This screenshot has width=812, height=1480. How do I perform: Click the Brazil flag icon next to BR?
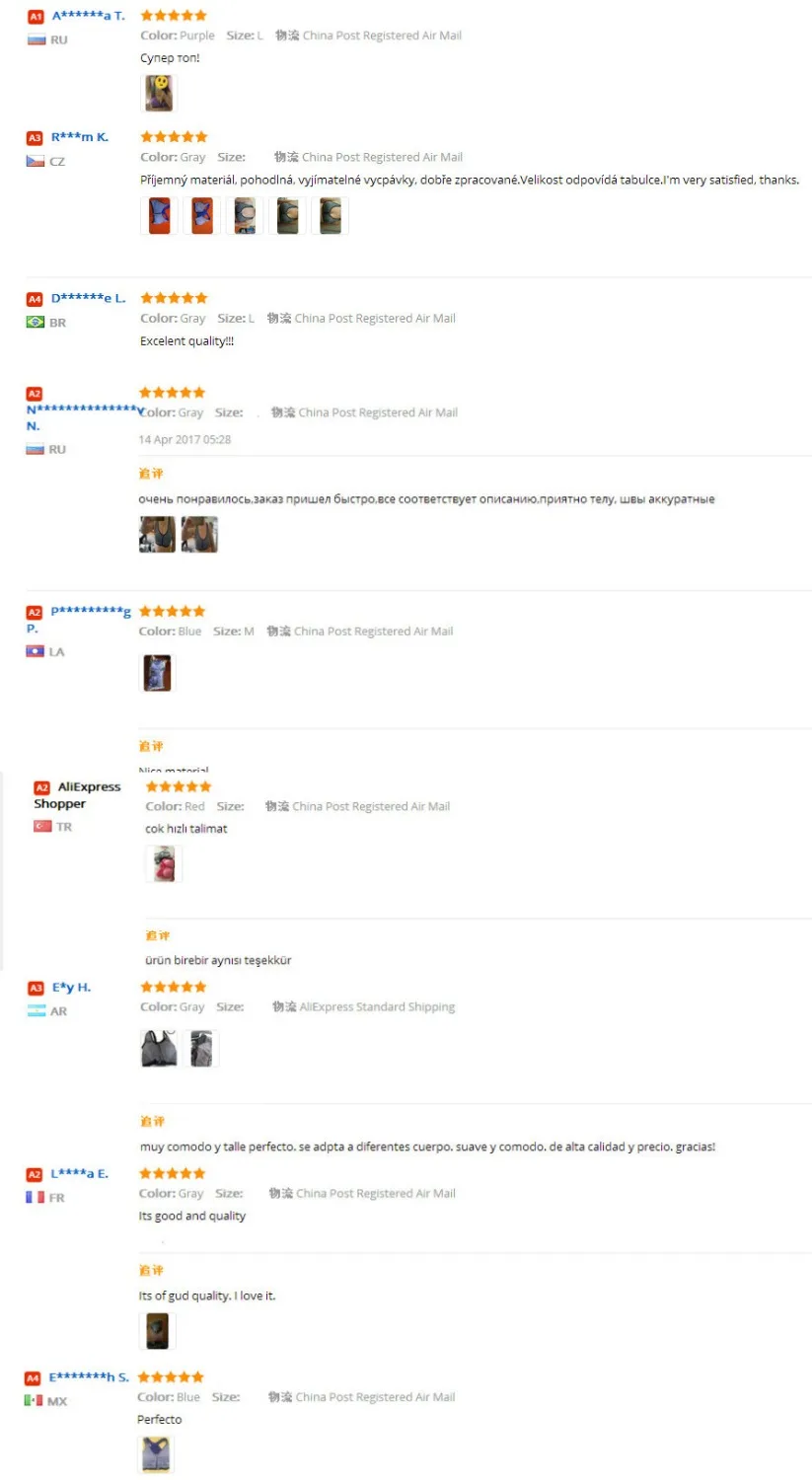[36, 322]
